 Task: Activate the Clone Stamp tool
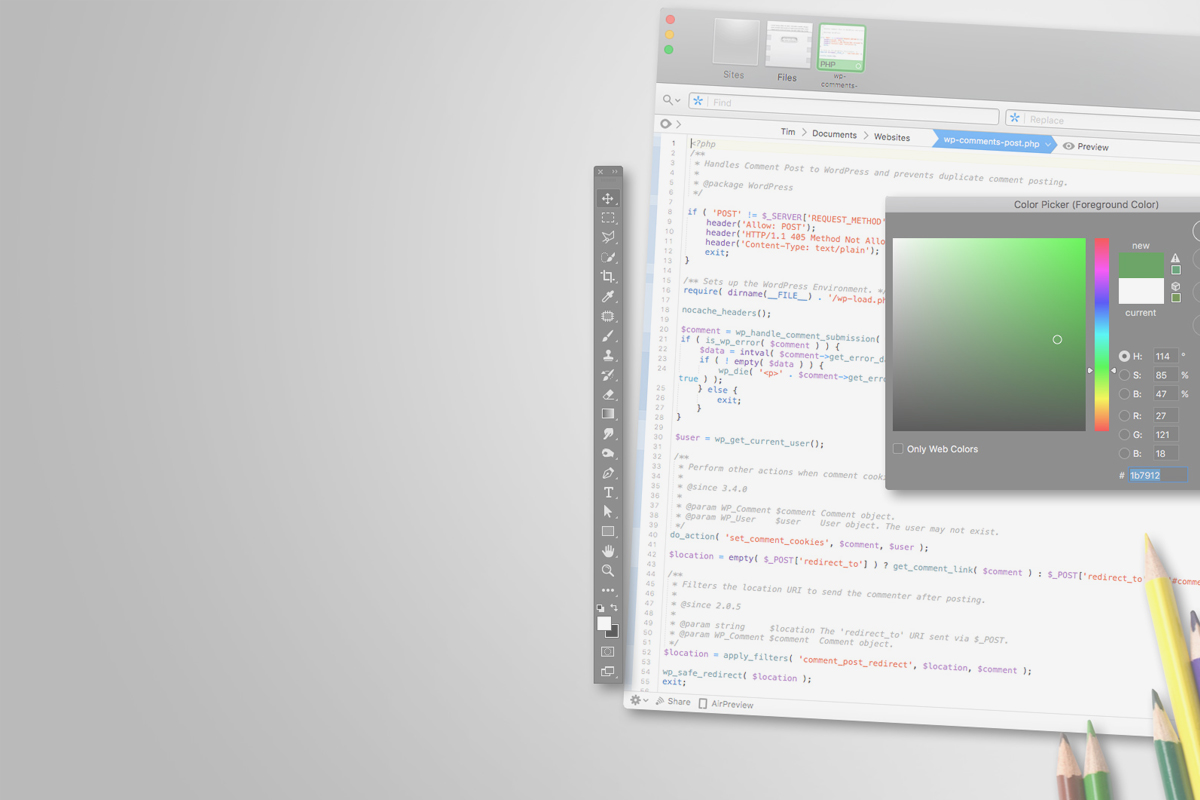(608, 356)
